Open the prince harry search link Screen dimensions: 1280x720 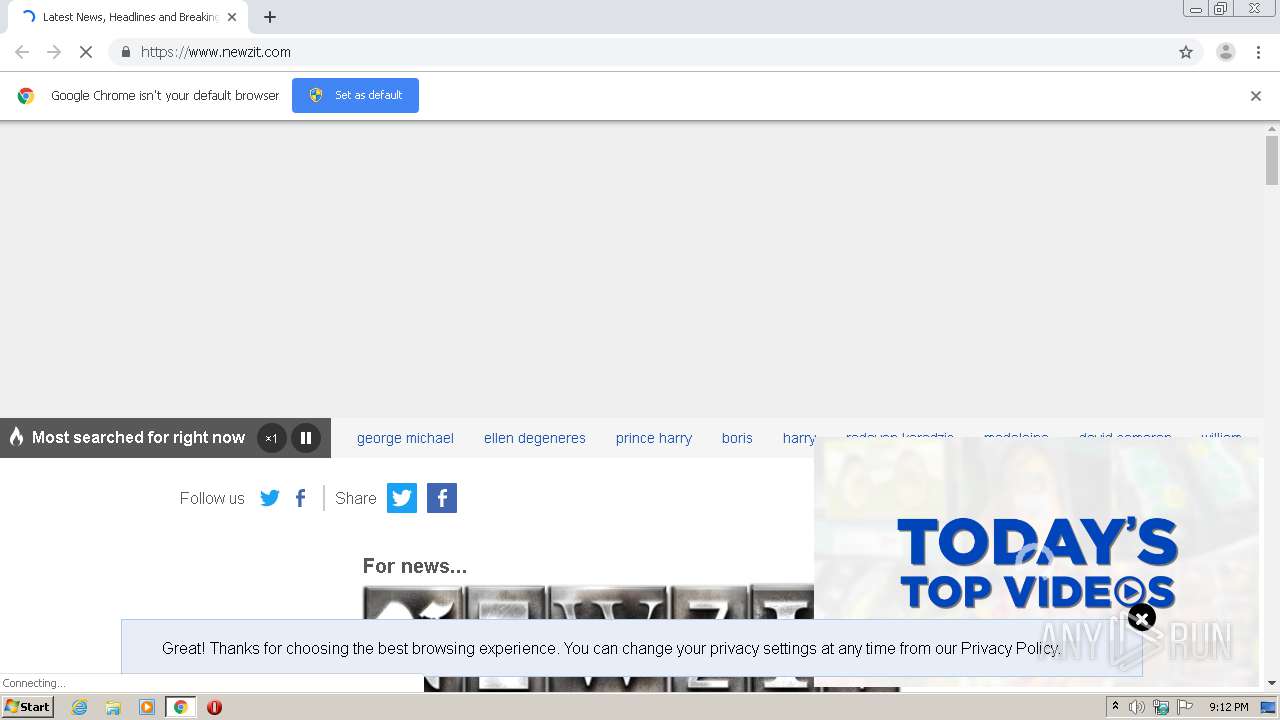pyautogui.click(x=654, y=438)
